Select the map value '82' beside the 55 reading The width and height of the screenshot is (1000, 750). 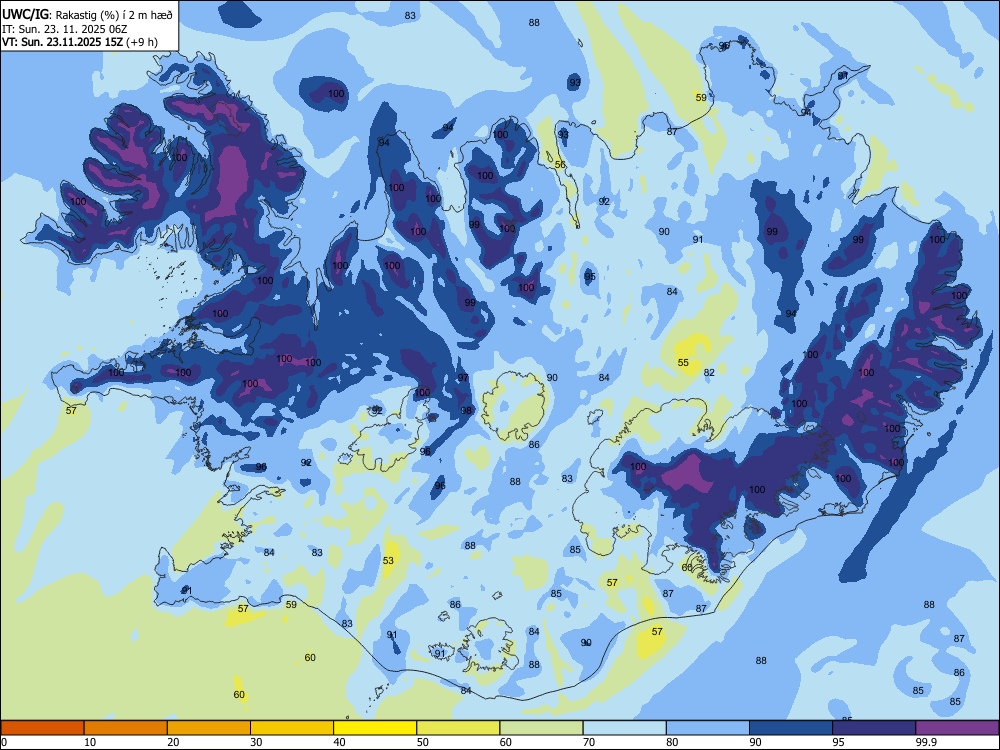pyautogui.click(x=709, y=372)
